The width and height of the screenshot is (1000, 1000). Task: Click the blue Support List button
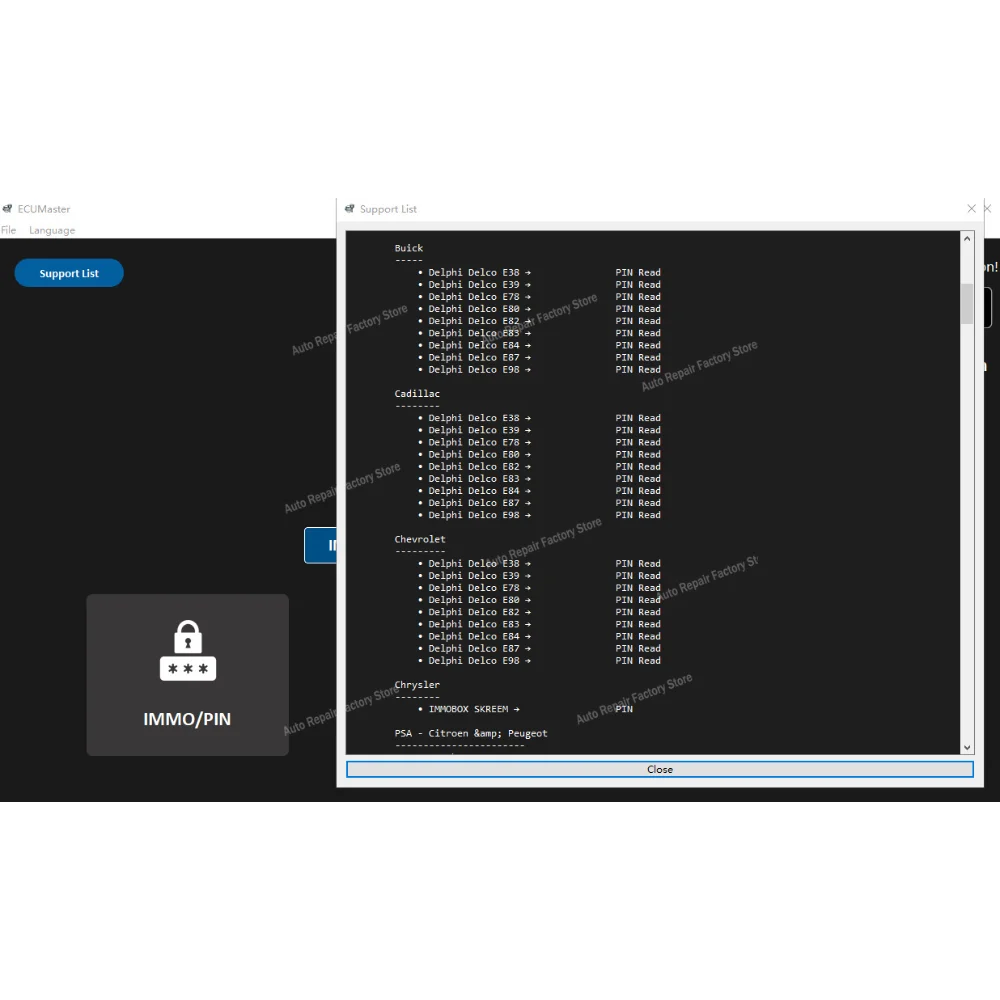(69, 273)
